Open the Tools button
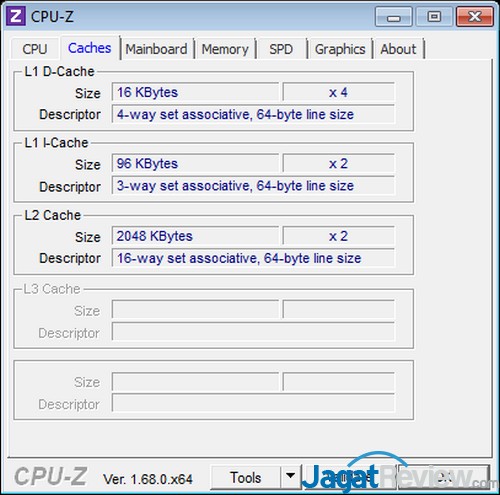Viewport: 500px width, 495px height. click(x=246, y=477)
